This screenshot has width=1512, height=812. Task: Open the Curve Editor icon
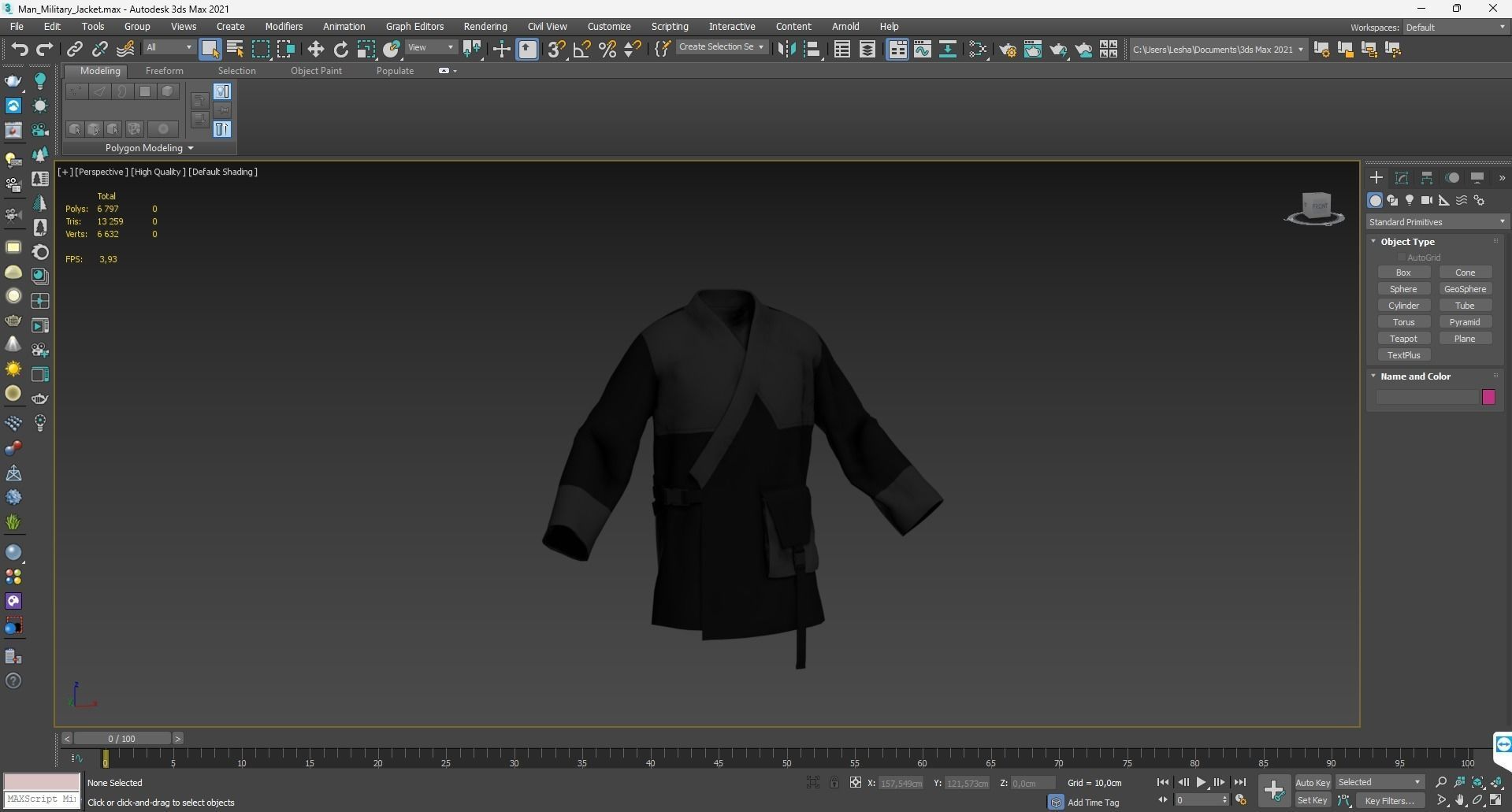point(923,50)
